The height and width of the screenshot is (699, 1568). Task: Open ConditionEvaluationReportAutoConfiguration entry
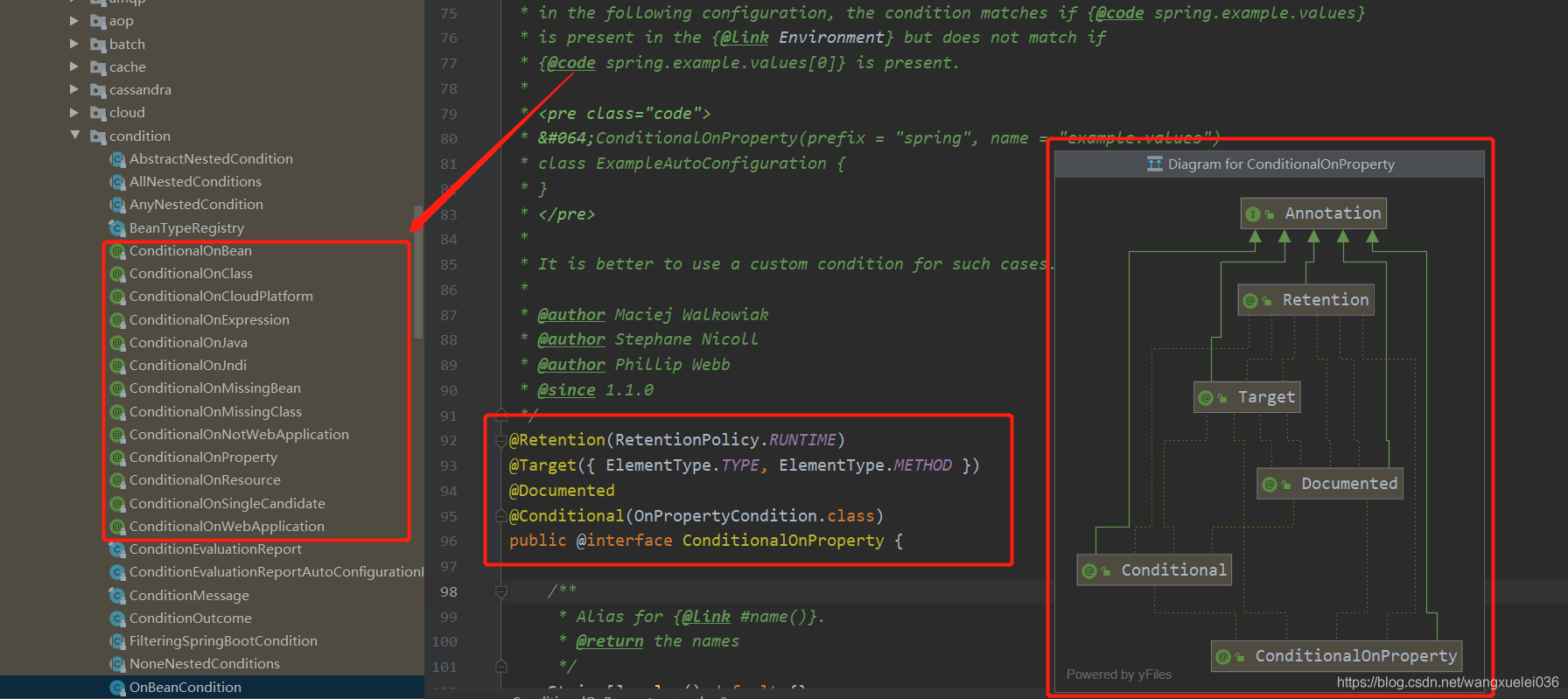tap(276, 571)
